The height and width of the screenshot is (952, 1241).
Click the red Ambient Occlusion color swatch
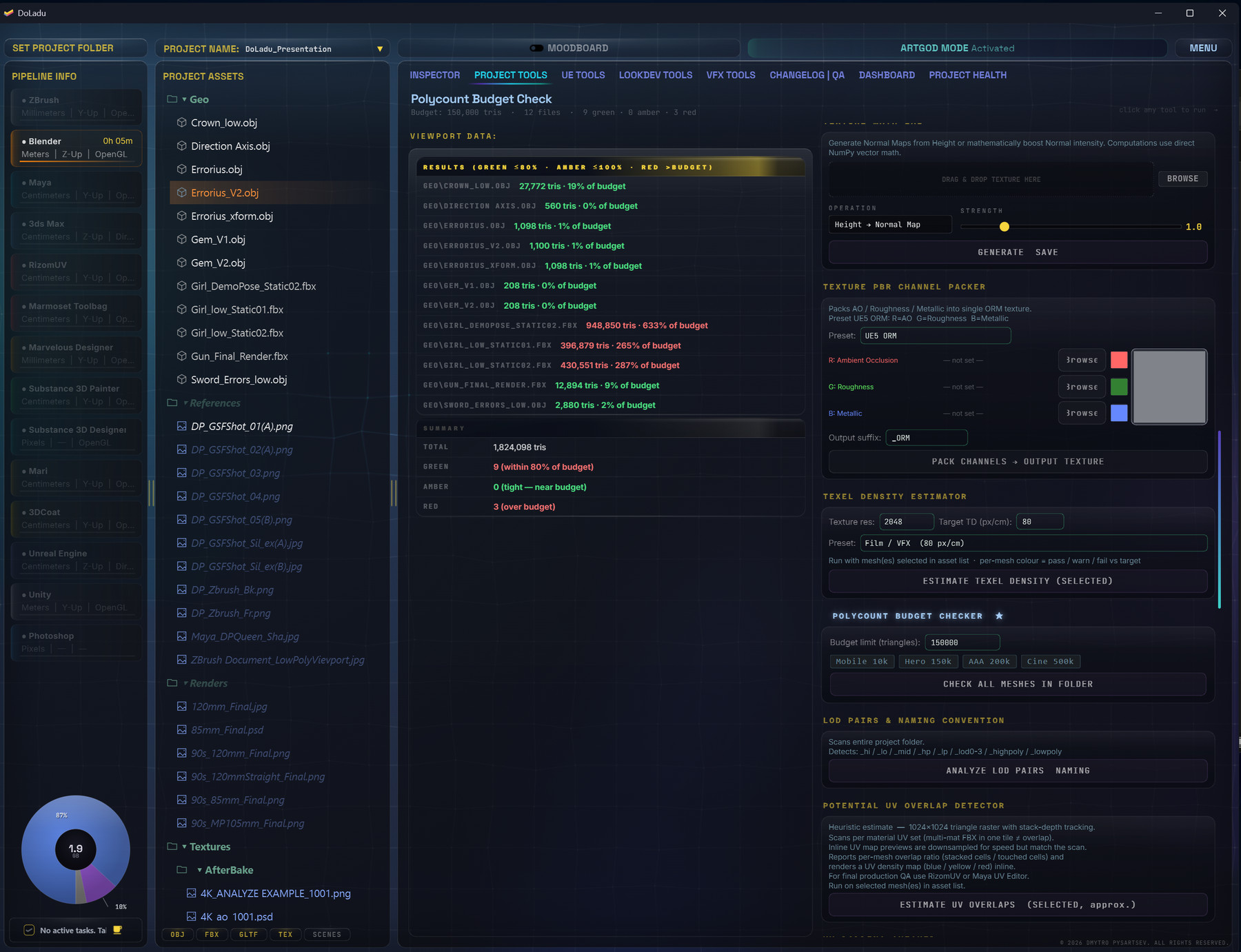click(1119, 360)
